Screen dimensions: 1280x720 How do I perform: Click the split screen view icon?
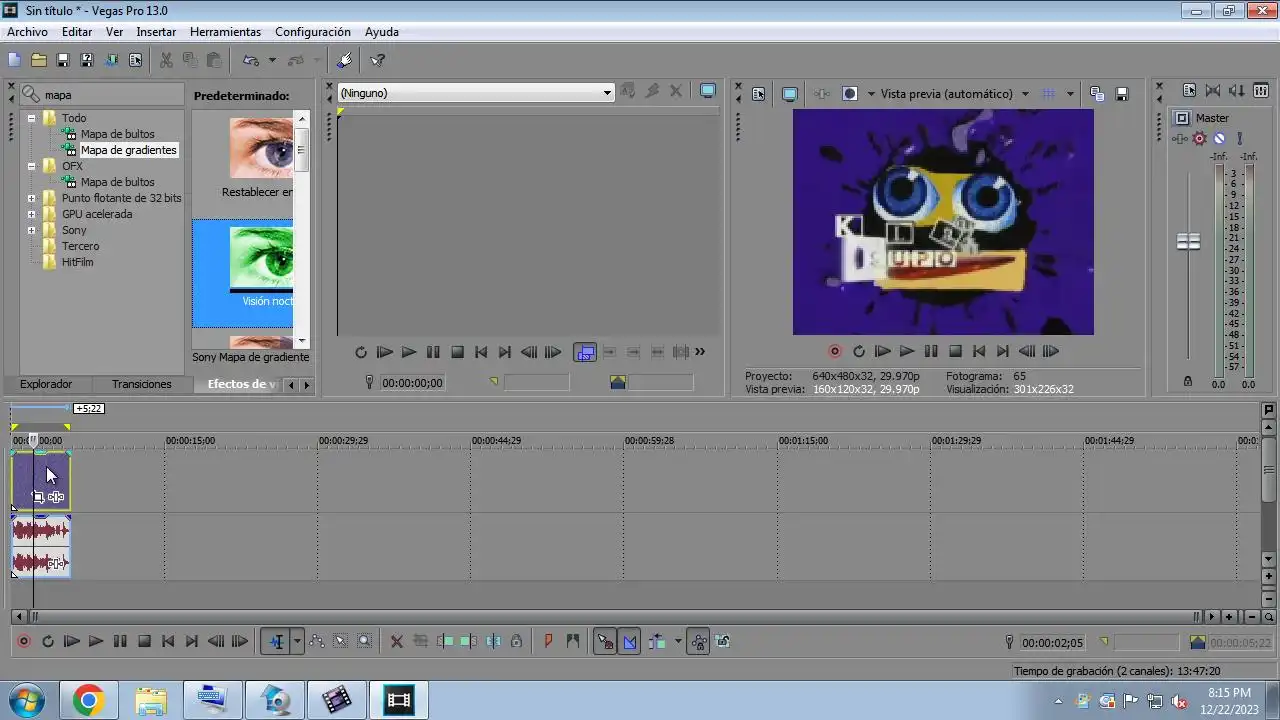(850, 93)
